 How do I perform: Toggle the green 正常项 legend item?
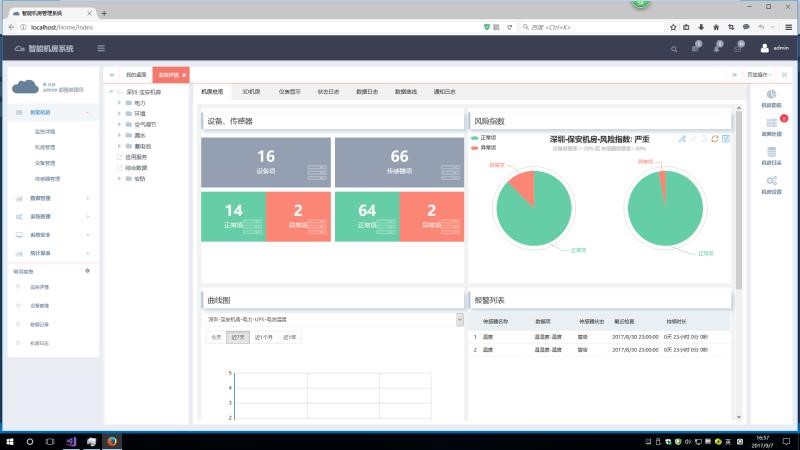[x=487, y=137]
